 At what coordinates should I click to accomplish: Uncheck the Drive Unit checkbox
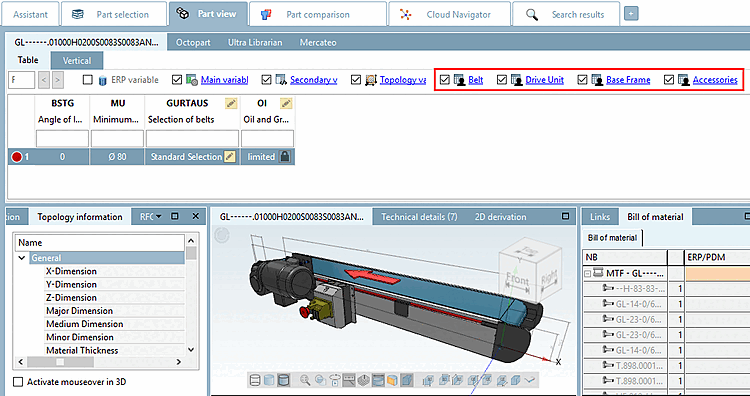(x=501, y=80)
